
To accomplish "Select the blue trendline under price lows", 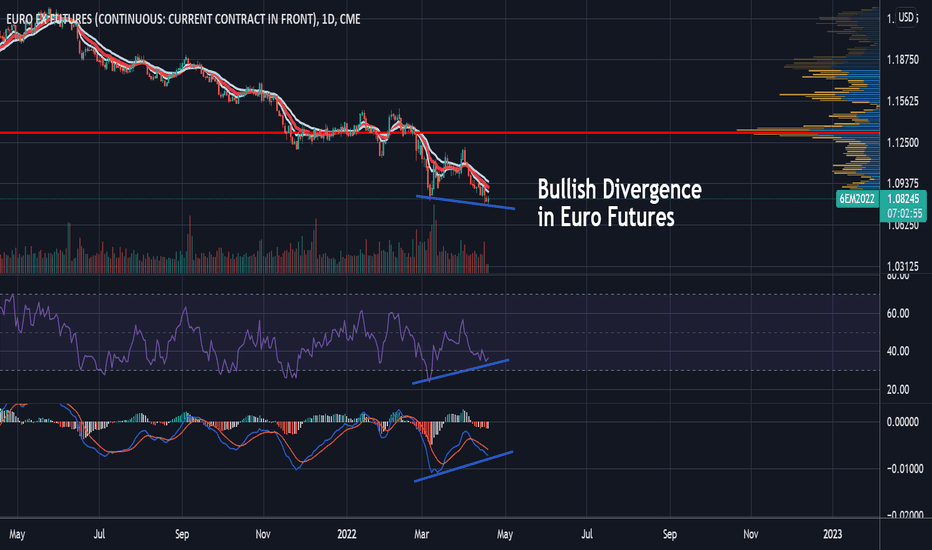I will [x=465, y=202].
